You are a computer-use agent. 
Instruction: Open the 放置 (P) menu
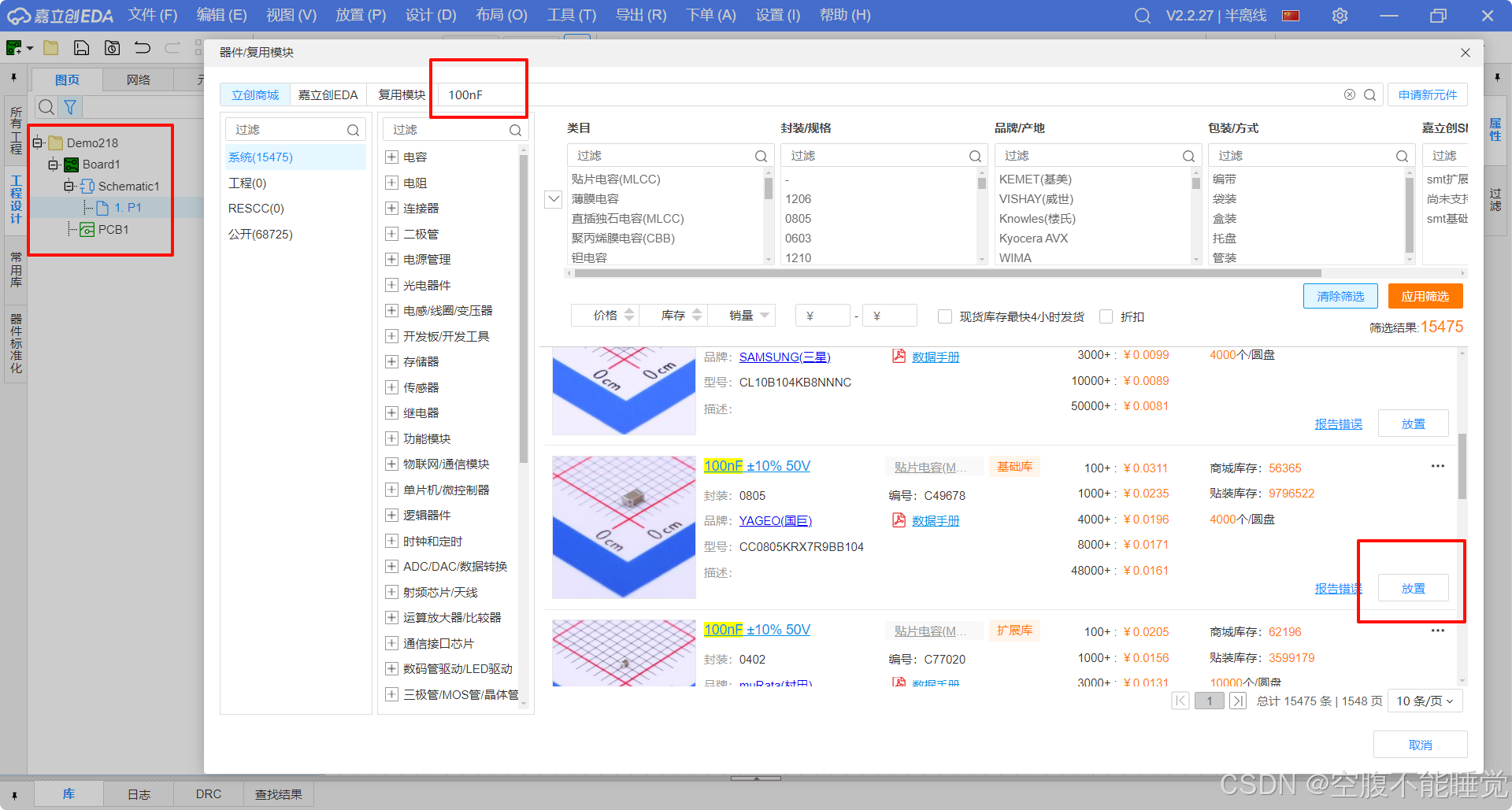[x=361, y=16]
